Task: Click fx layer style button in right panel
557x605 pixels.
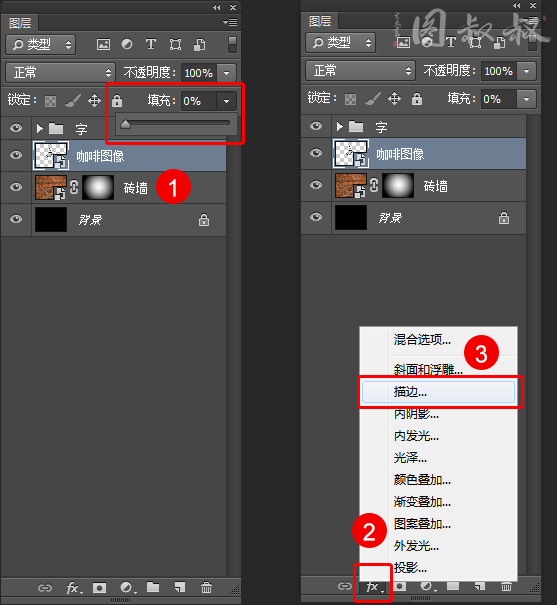Action: point(373,587)
